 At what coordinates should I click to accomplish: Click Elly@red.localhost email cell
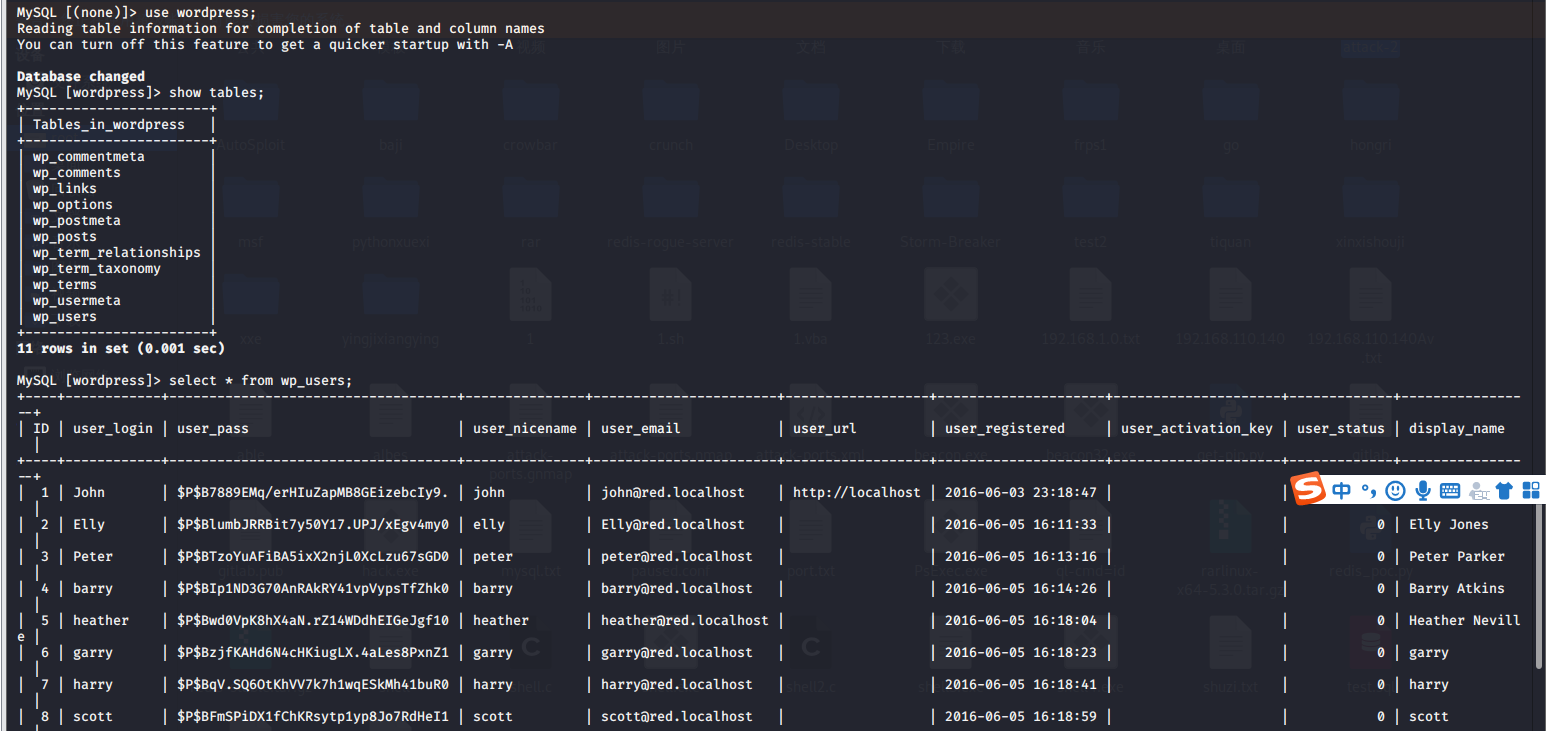coord(673,524)
